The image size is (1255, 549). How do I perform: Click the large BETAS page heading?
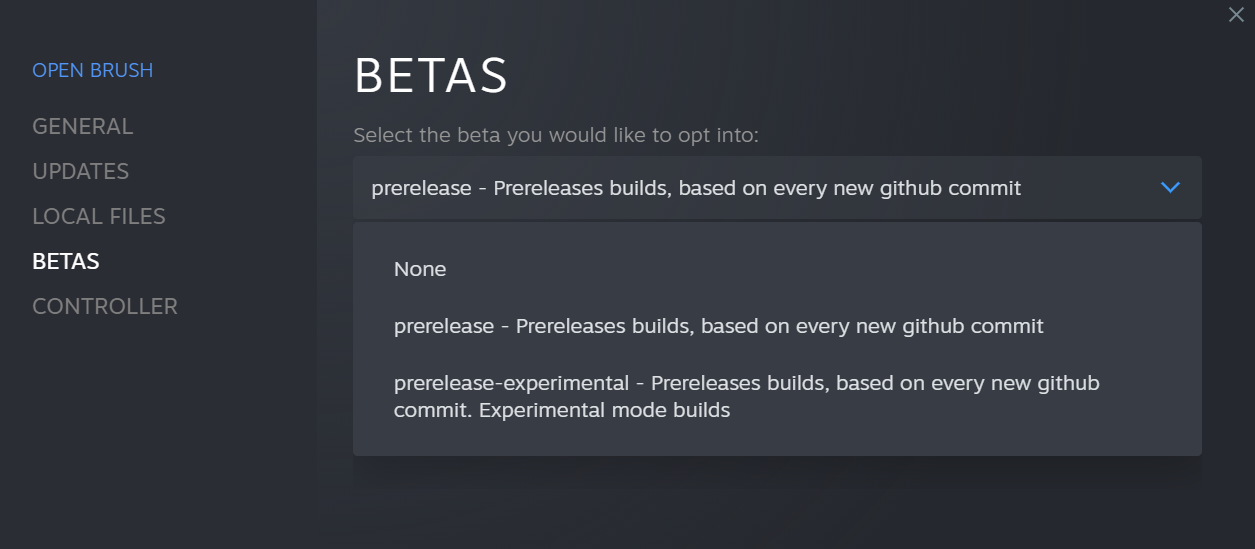(431, 76)
